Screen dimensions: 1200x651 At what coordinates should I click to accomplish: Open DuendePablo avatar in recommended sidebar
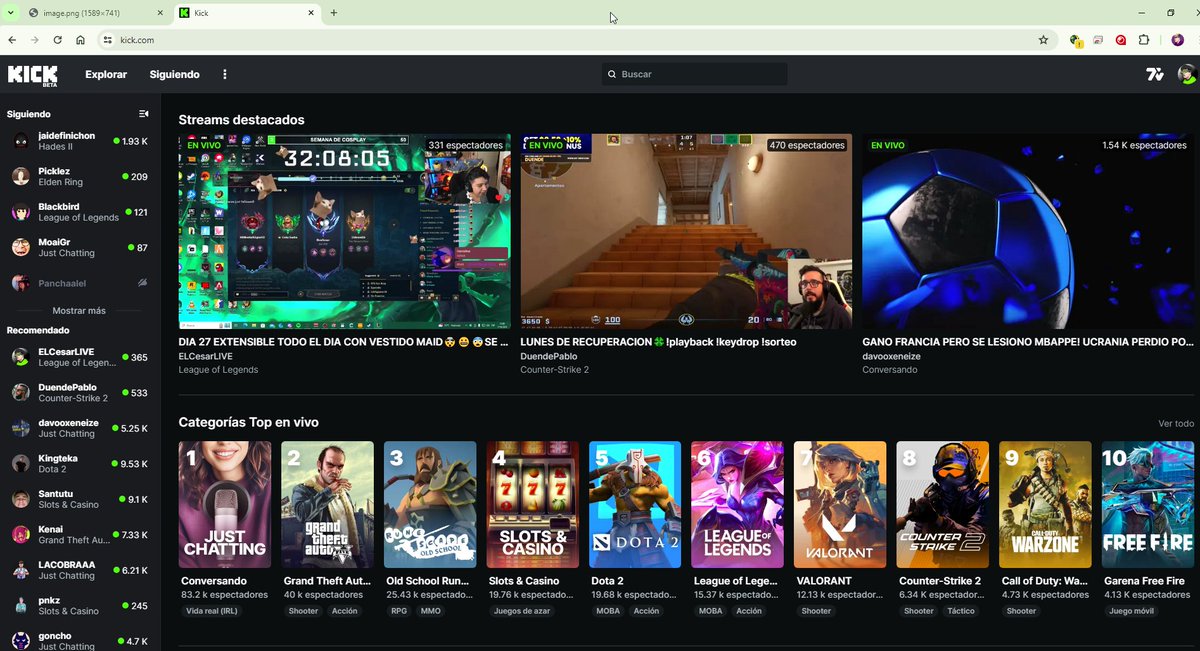pyautogui.click(x=20, y=393)
